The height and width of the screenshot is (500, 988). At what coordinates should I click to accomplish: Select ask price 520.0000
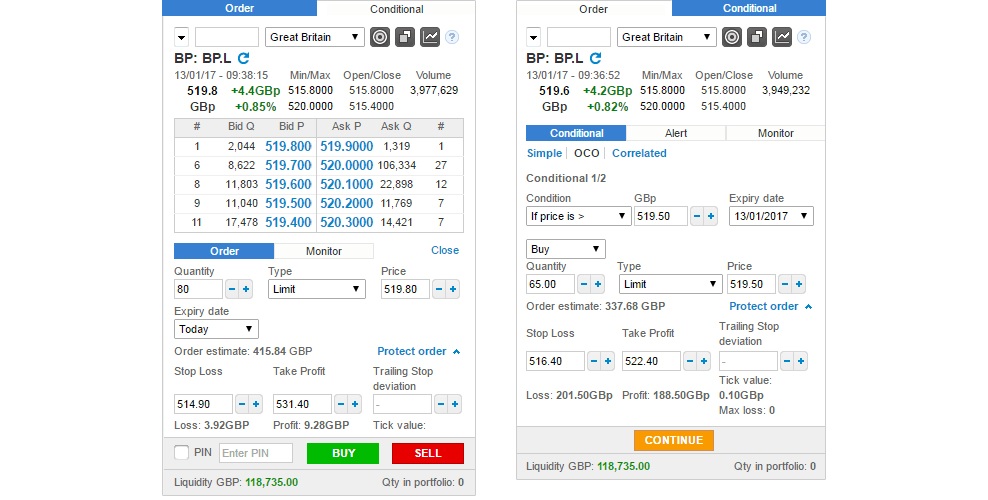coord(347,165)
